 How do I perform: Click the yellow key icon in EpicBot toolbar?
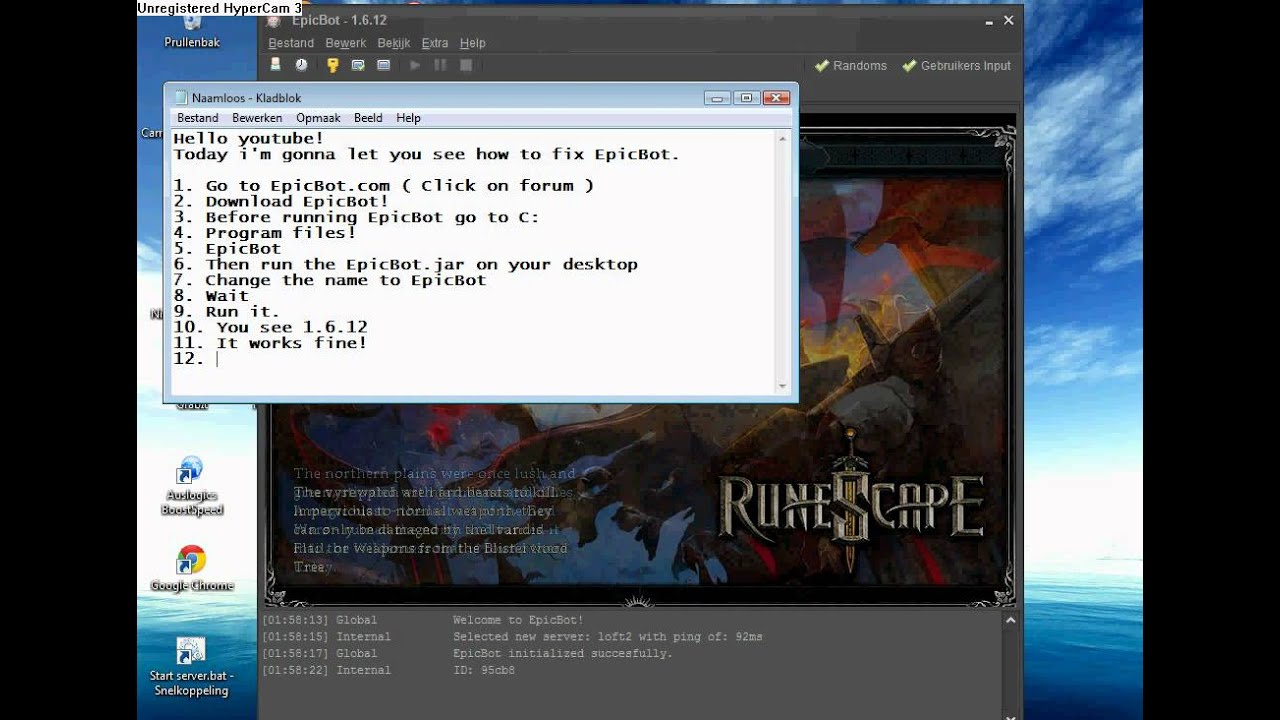coord(333,65)
